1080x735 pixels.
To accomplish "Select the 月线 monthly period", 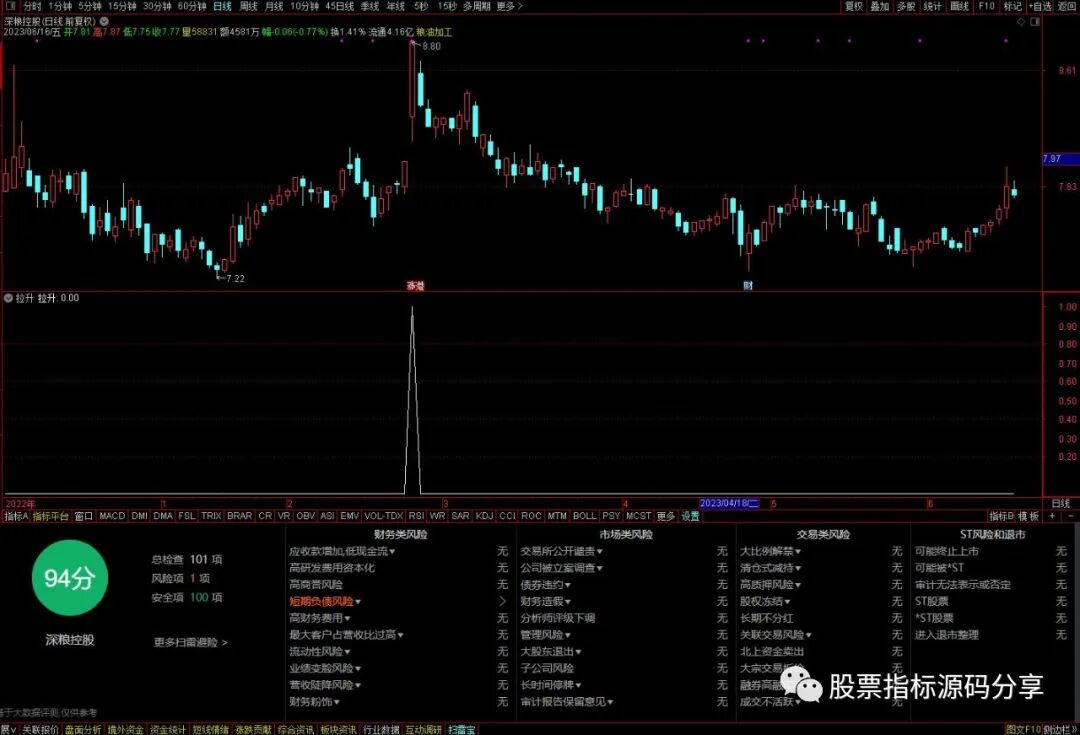I will (274, 6).
